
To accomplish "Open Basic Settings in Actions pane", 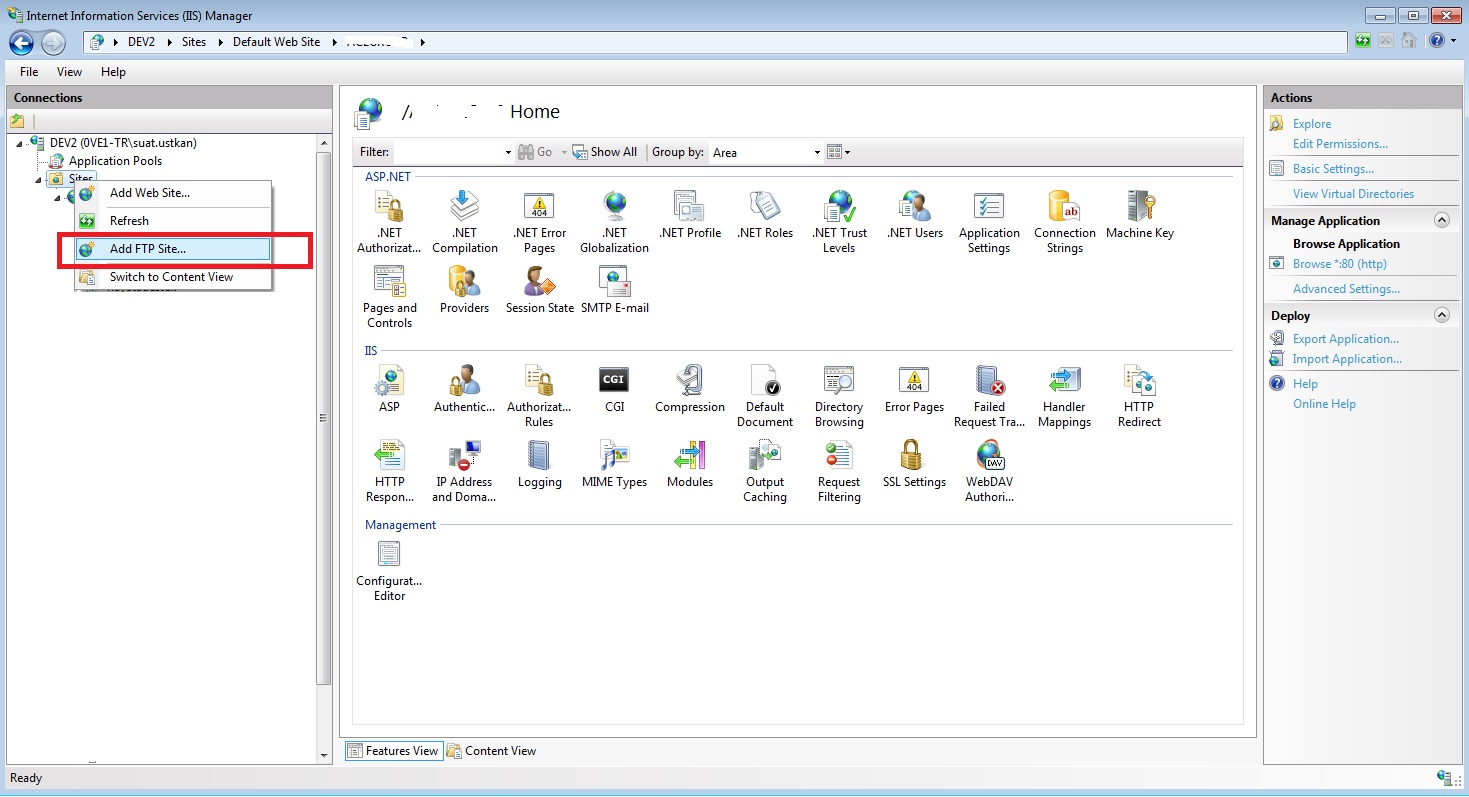I will coord(1333,169).
